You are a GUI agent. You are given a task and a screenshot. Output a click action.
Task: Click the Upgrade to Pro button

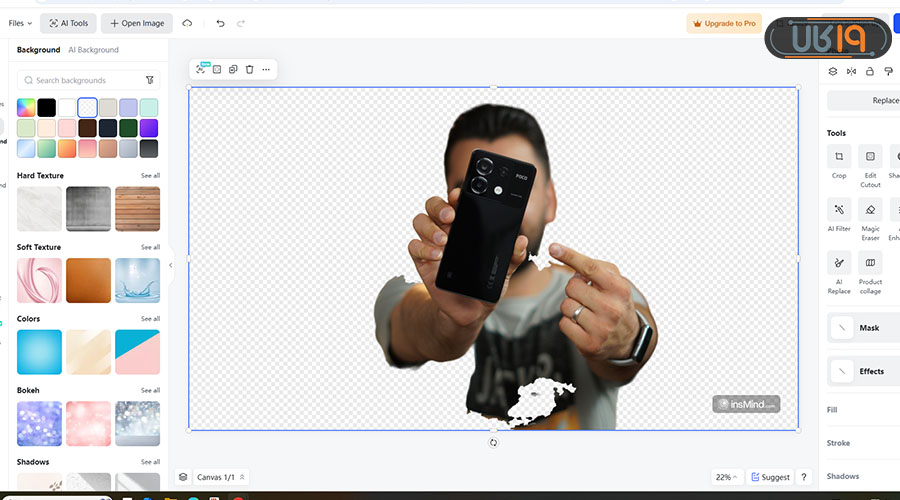click(724, 23)
